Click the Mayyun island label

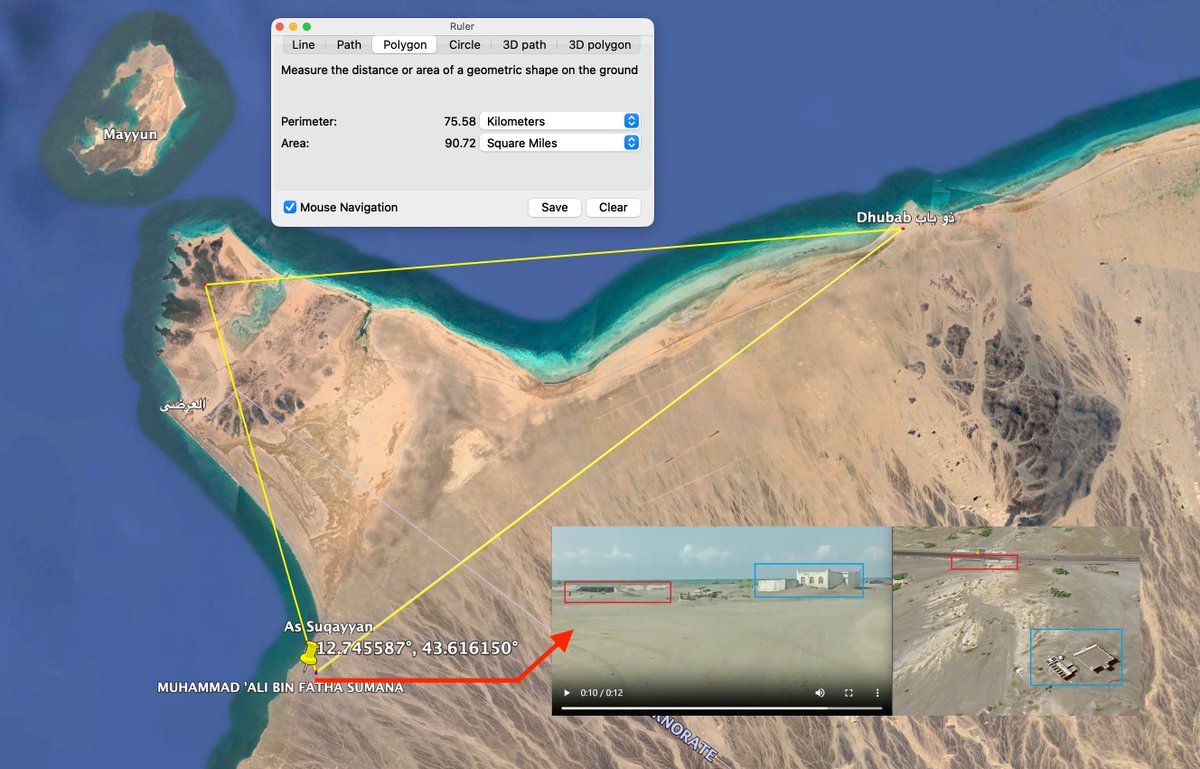130,134
